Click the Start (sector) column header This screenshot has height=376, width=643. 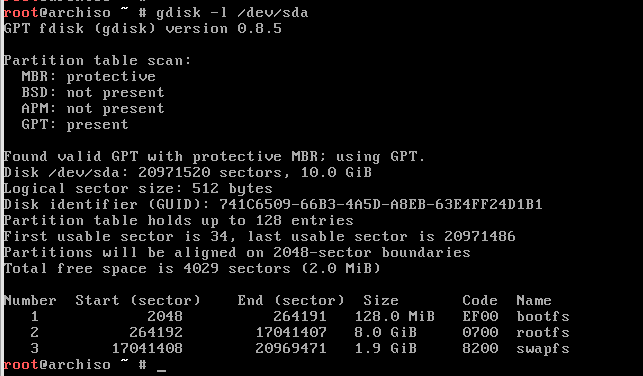point(138,300)
